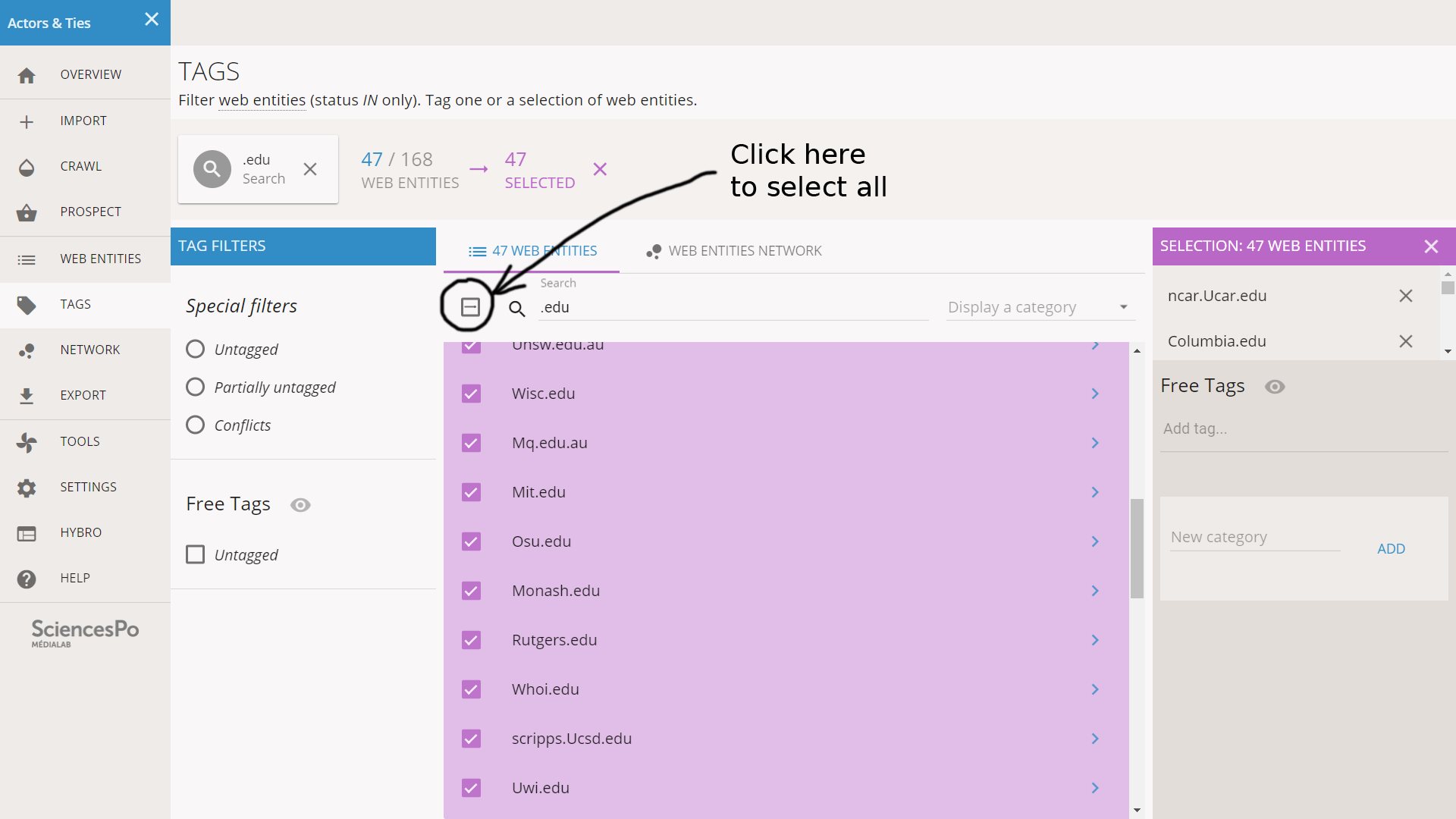Expand scripps.Ucsd.edu row chevron

tap(1095, 739)
